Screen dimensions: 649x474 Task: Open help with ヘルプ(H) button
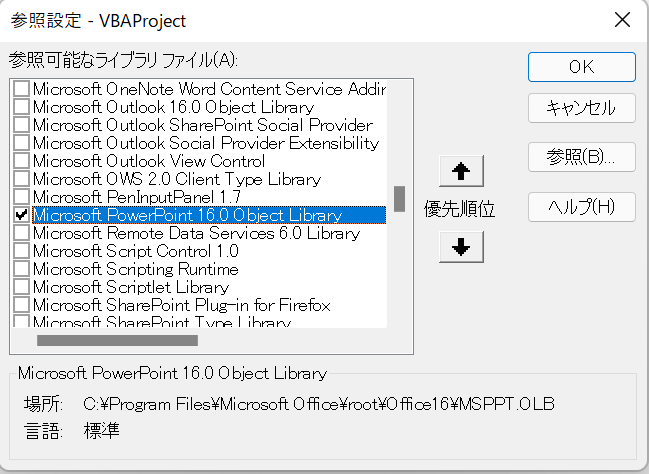(x=582, y=207)
